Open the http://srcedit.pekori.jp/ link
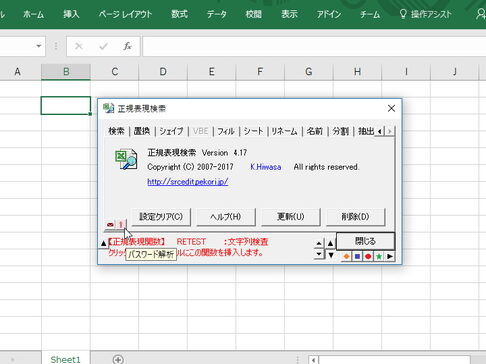Screen dimensions: 486x364 [188, 182]
